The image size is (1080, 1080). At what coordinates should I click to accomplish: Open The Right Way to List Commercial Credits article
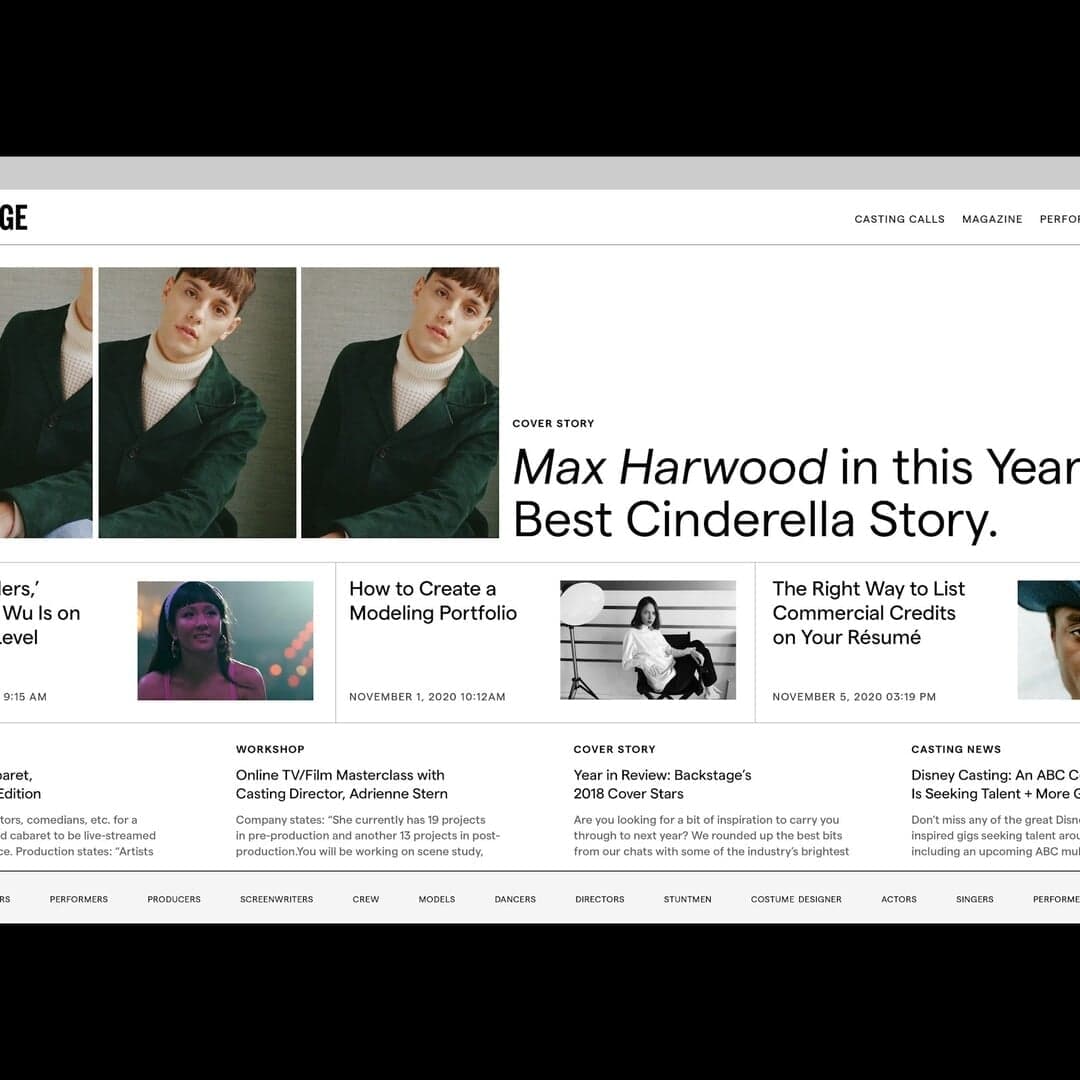pos(868,613)
